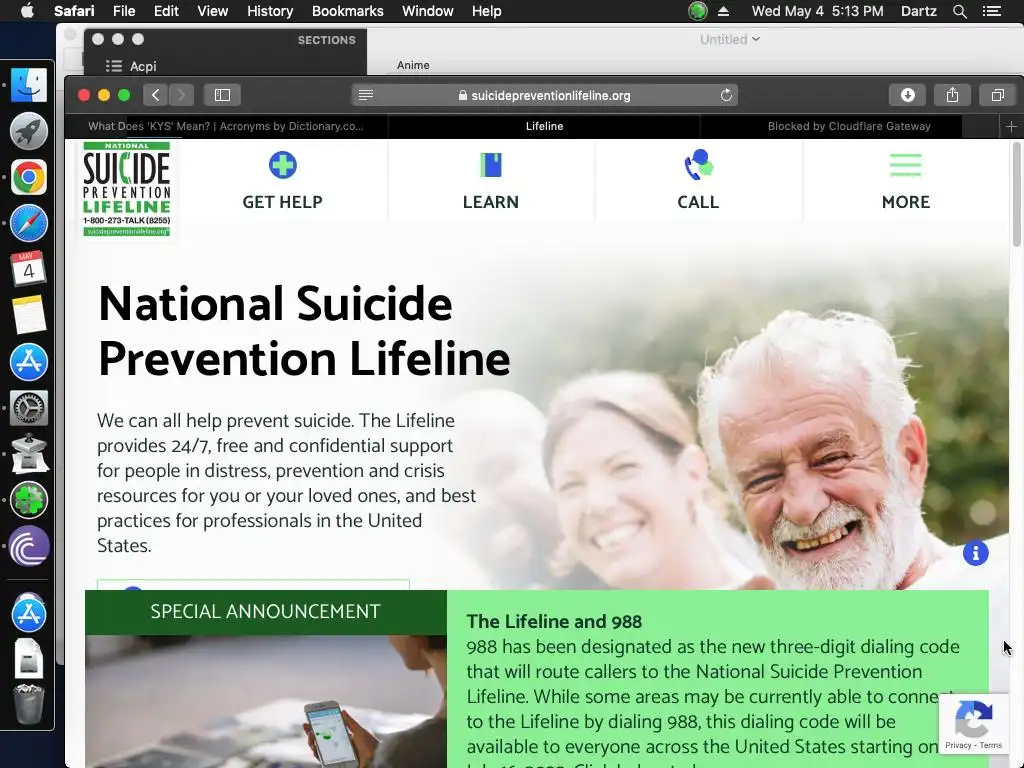This screenshot has height=768, width=1024.
Task: Click the SECTIONS header in background window
Action: [x=327, y=40]
